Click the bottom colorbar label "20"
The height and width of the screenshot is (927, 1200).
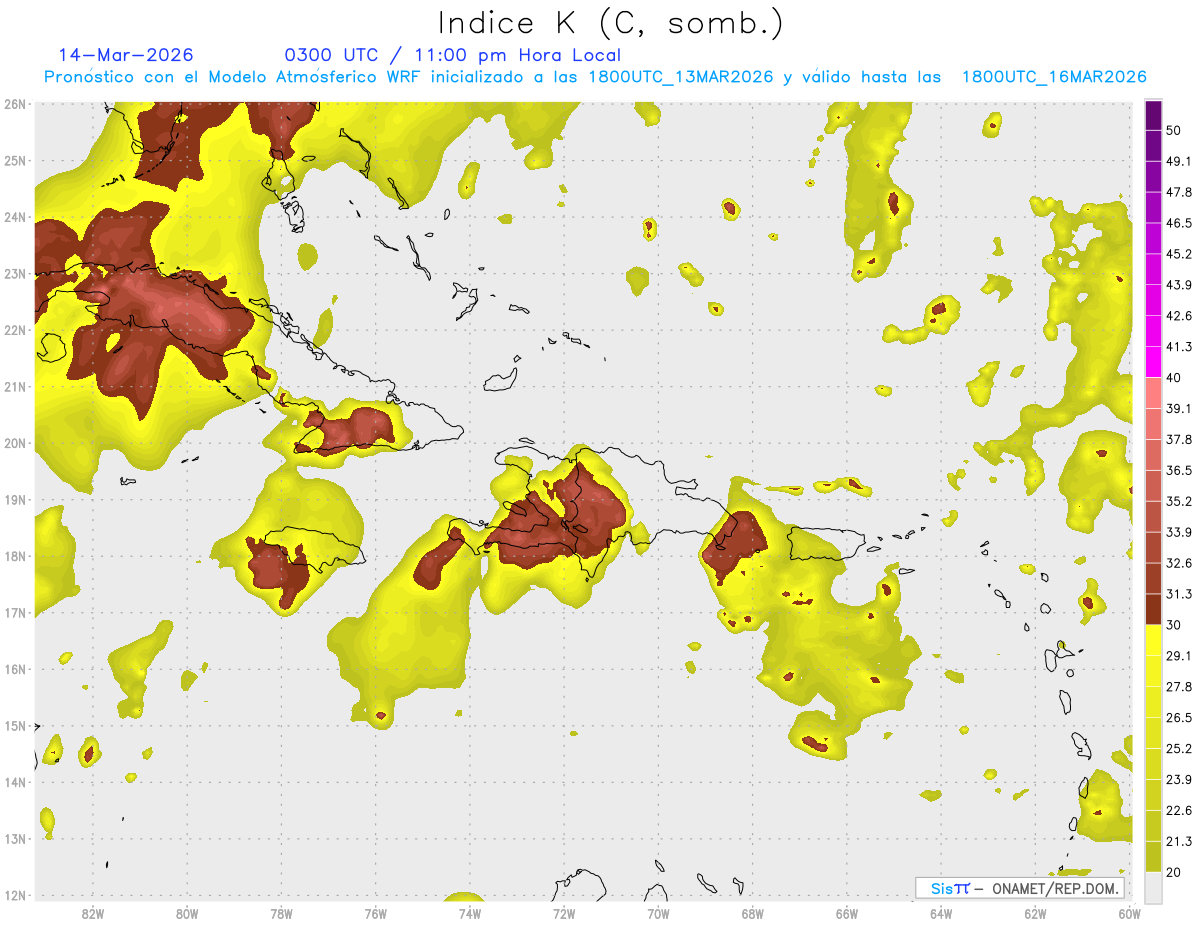point(1174,872)
